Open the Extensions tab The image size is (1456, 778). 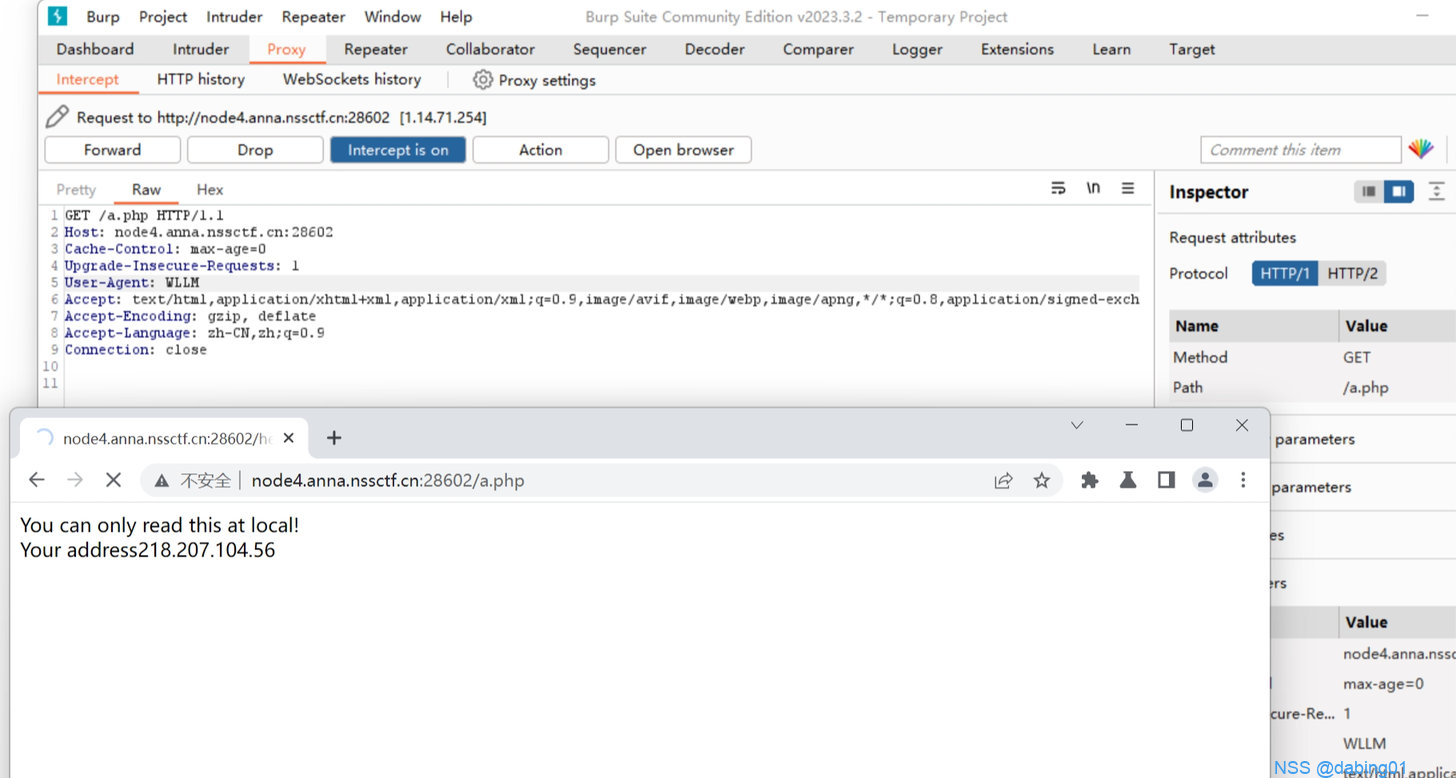[1017, 49]
